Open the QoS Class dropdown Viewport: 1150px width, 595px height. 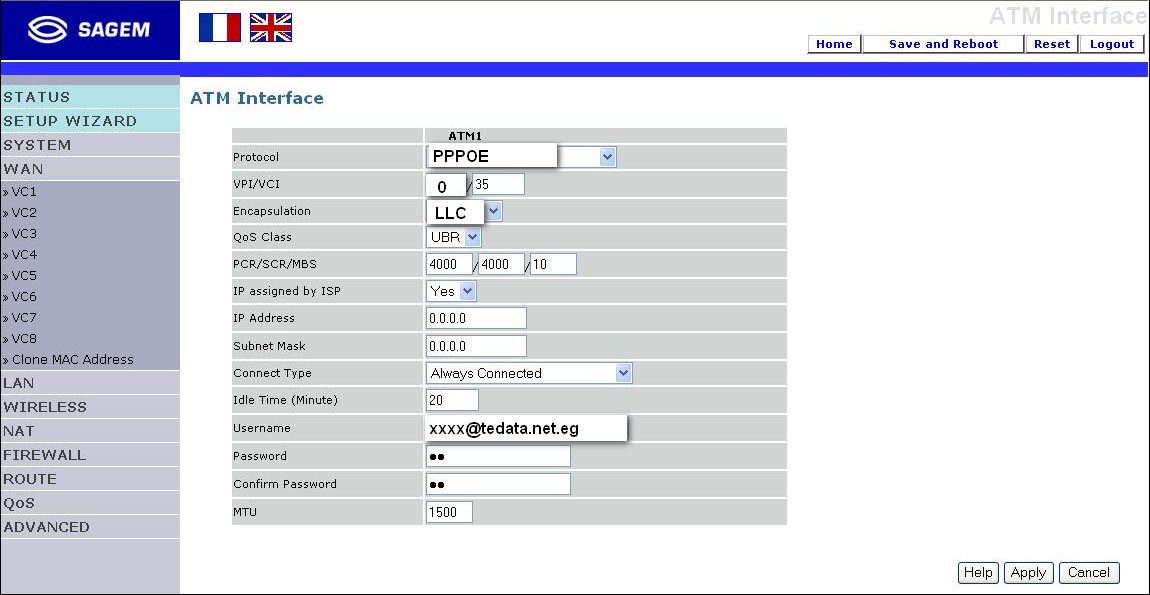tap(468, 237)
